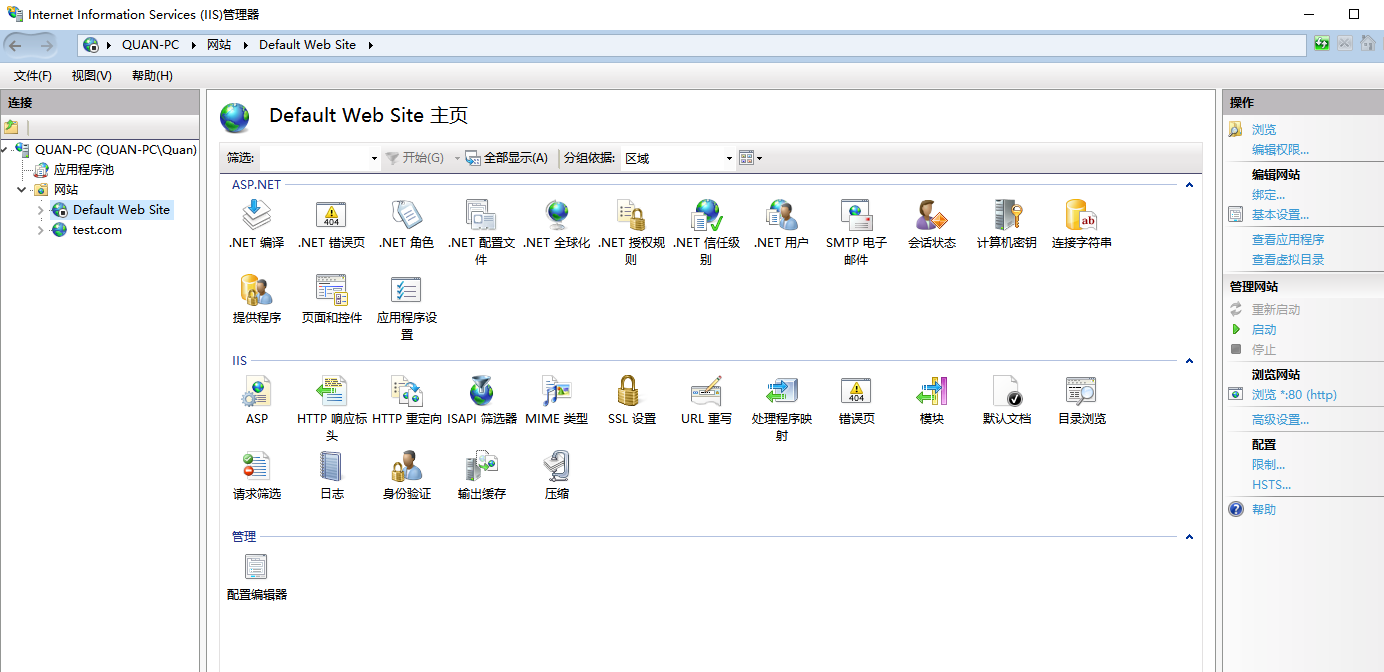Open the MIME 类型 icon
The width and height of the screenshot is (1384, 672).
click(556, 392)
